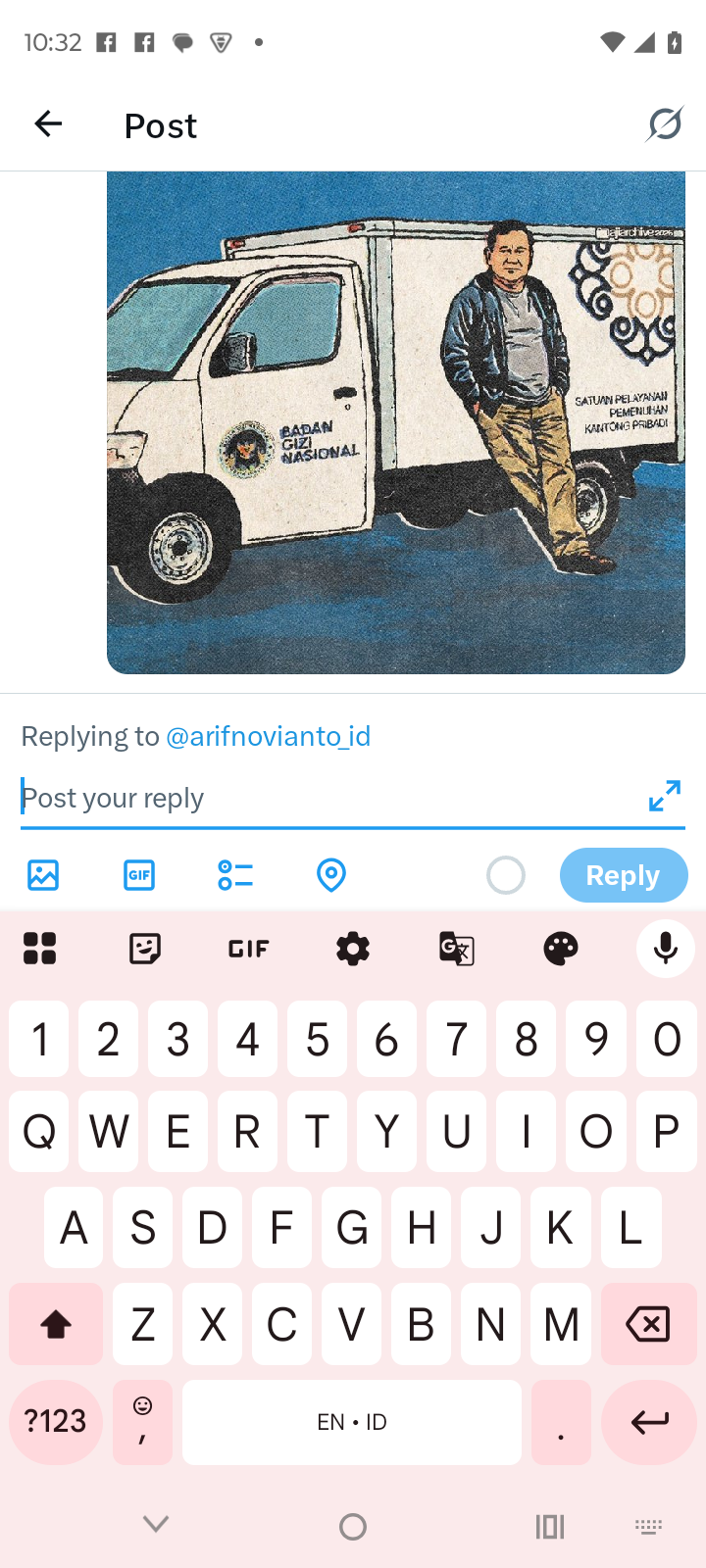Expand reply composer to full screen
Viewport: 706px width, 1568px height.
click(x=665, y=796)
